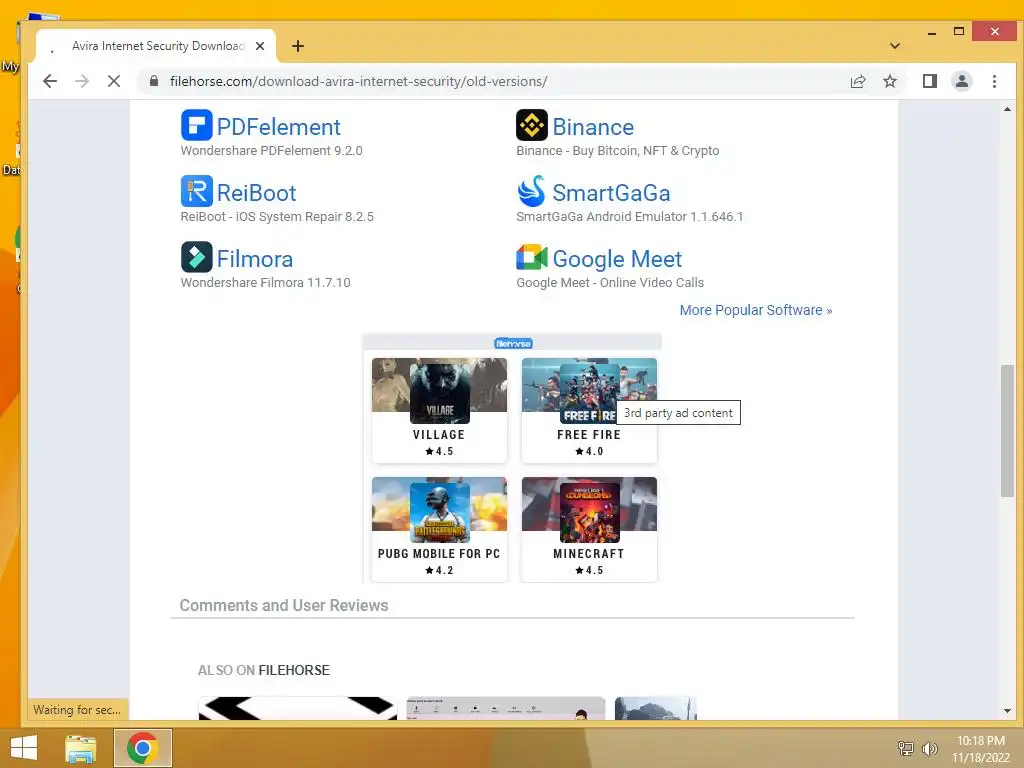Click 'Wondershare Filmora 11.7.10' text
The width and height of the screenshot is (1024, 768).
[265, 282]
